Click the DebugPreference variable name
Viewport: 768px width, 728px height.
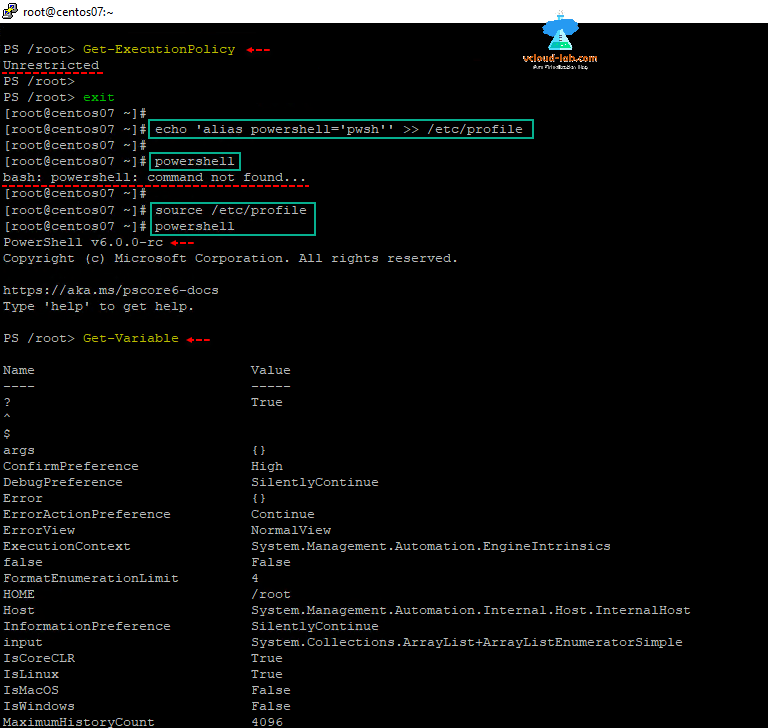point(63,483)
